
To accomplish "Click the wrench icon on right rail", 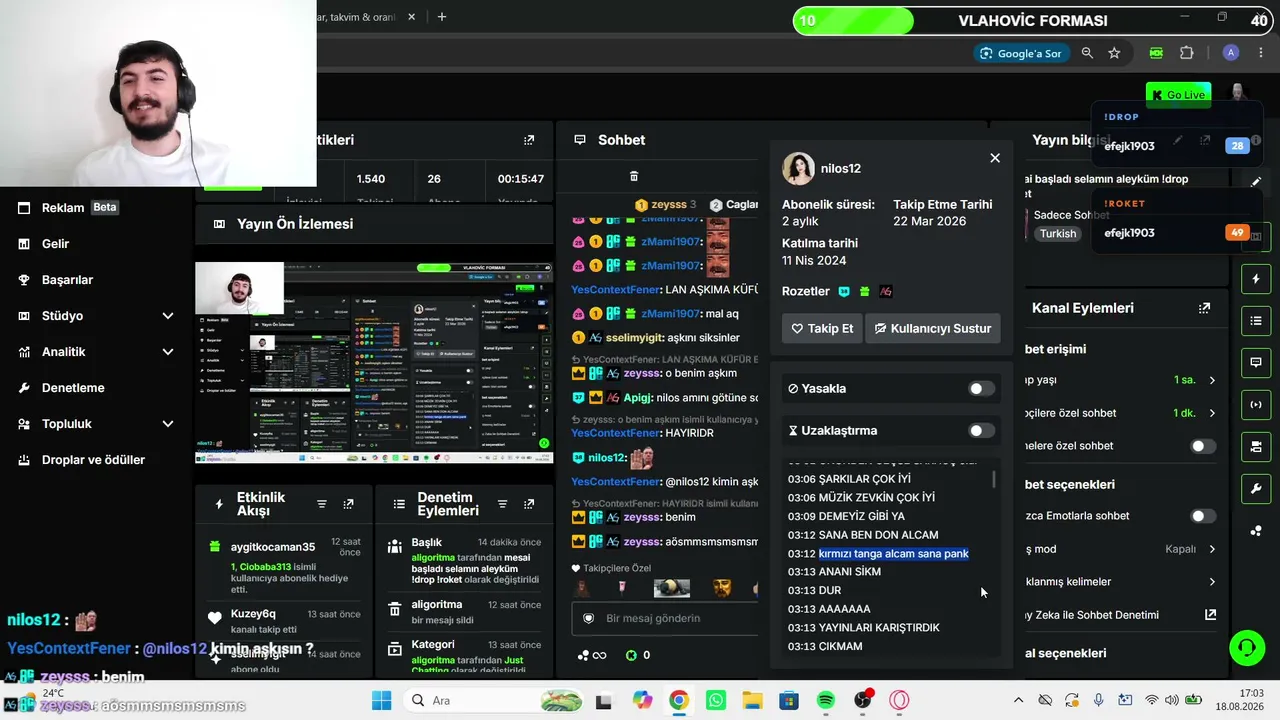I will 1256,488.
